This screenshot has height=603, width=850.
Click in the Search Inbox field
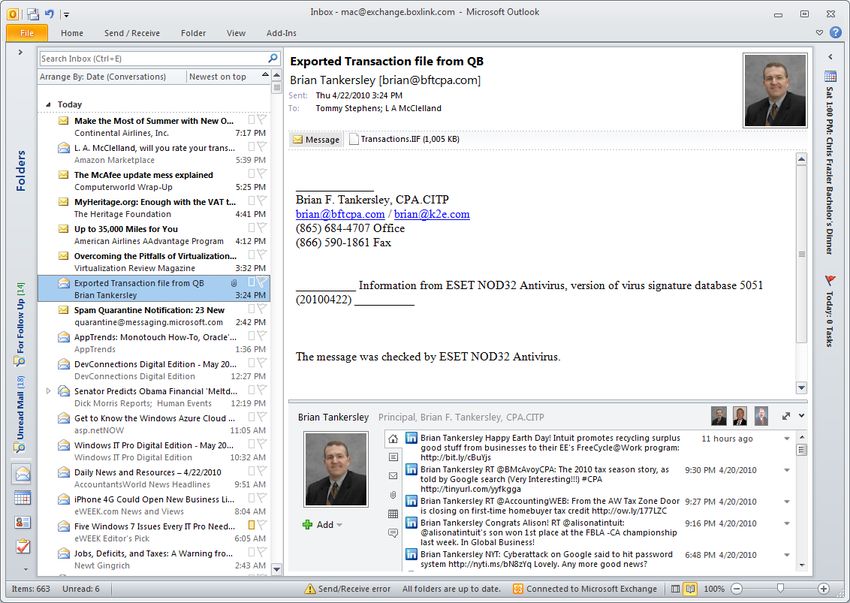point(153,59)
